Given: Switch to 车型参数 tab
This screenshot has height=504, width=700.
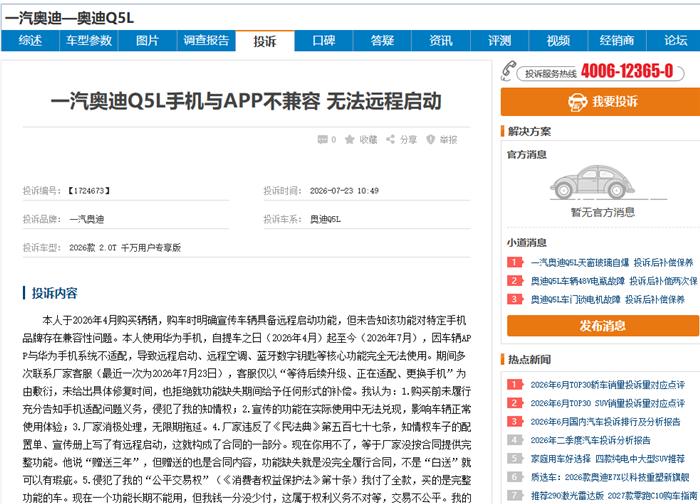Looking at the screenshot, I should [88, 41].
